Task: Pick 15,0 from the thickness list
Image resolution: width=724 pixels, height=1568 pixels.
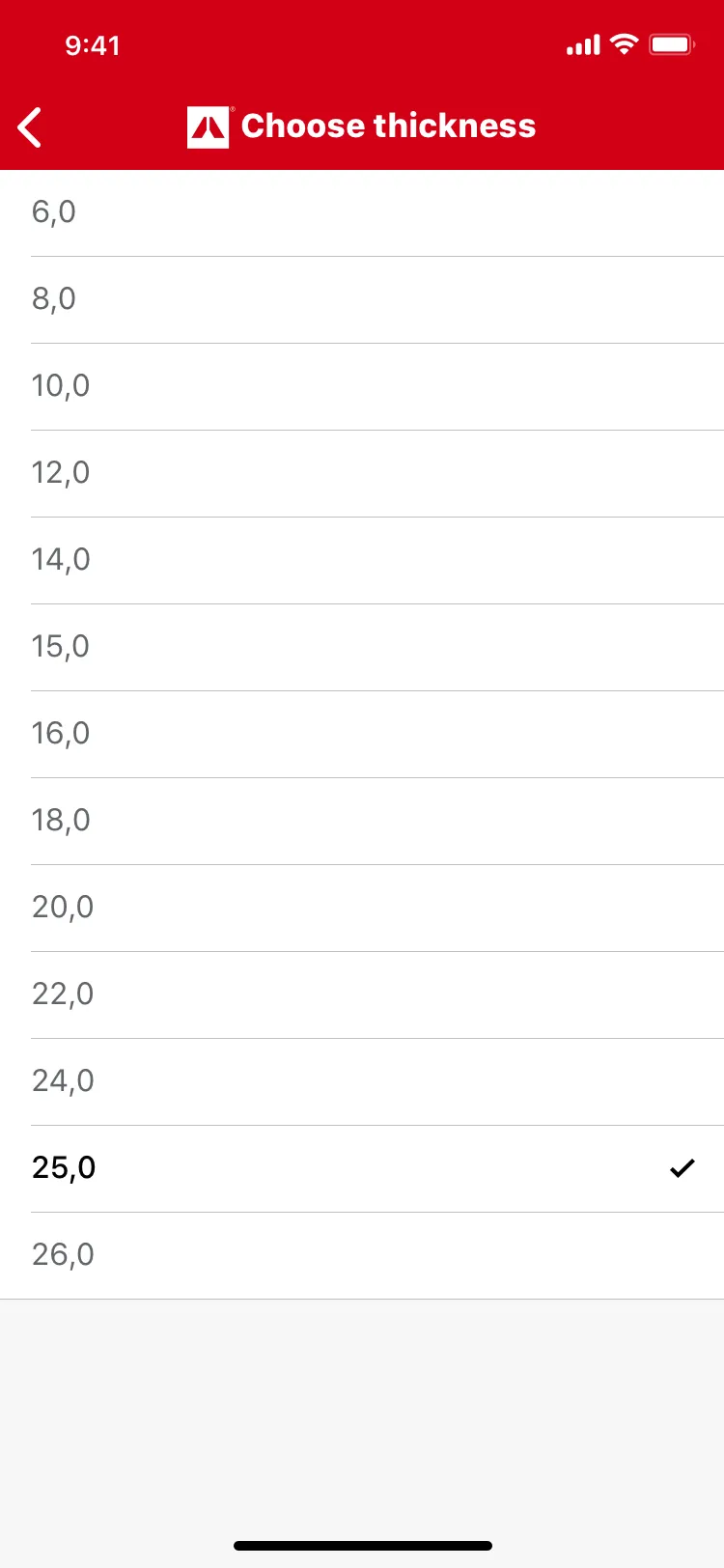Action: point(362,647)
